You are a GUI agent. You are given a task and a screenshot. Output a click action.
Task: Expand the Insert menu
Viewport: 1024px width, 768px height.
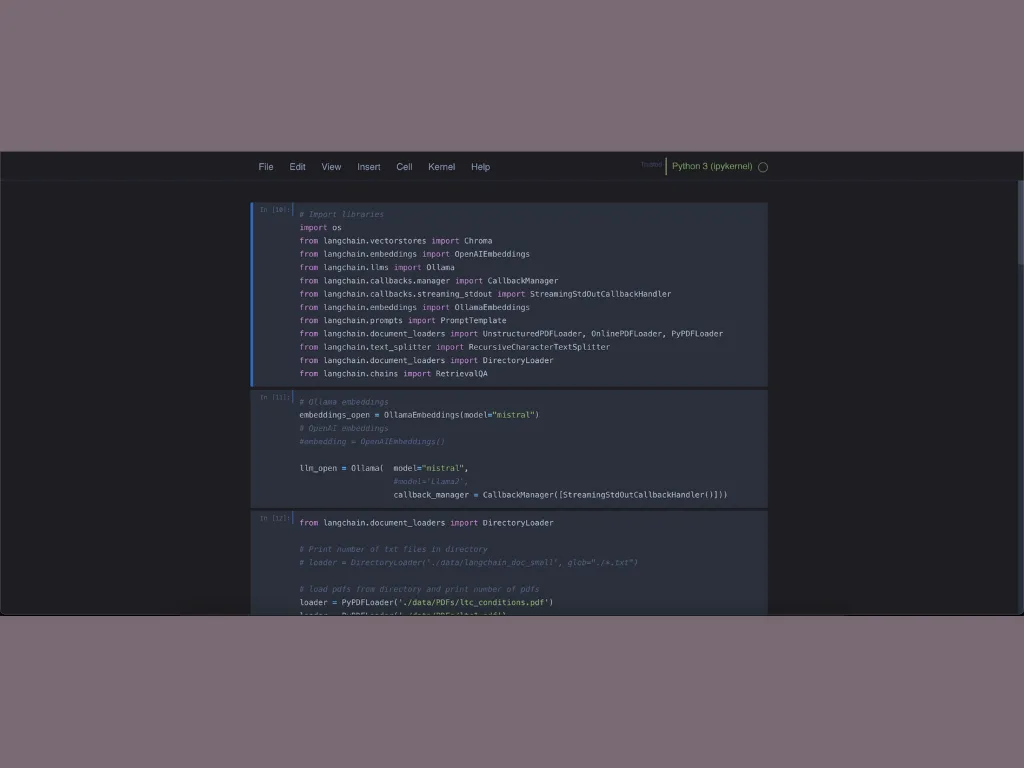(369, 167)
